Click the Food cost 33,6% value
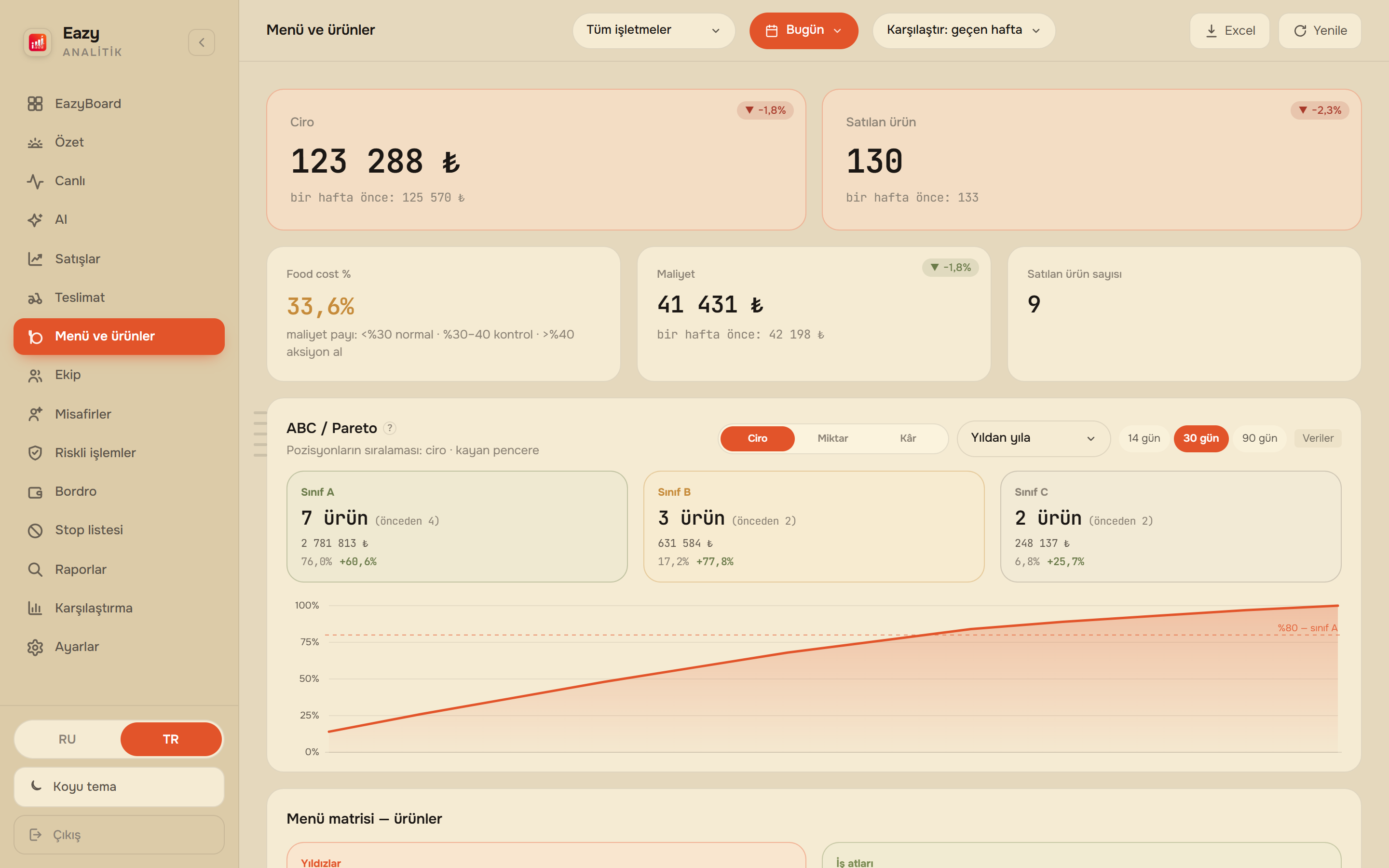1389x868 pixels. (x=320, y=307)
